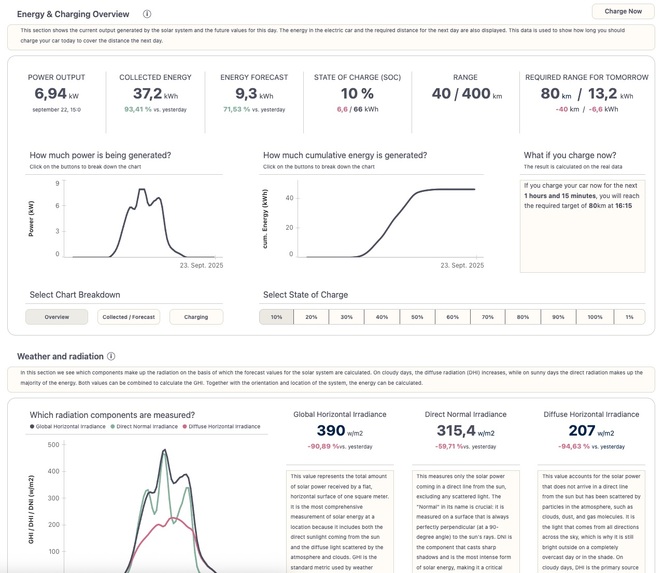Click the power generation chart peak
This screenshot has width=664, height=573.
coord(142,189)
